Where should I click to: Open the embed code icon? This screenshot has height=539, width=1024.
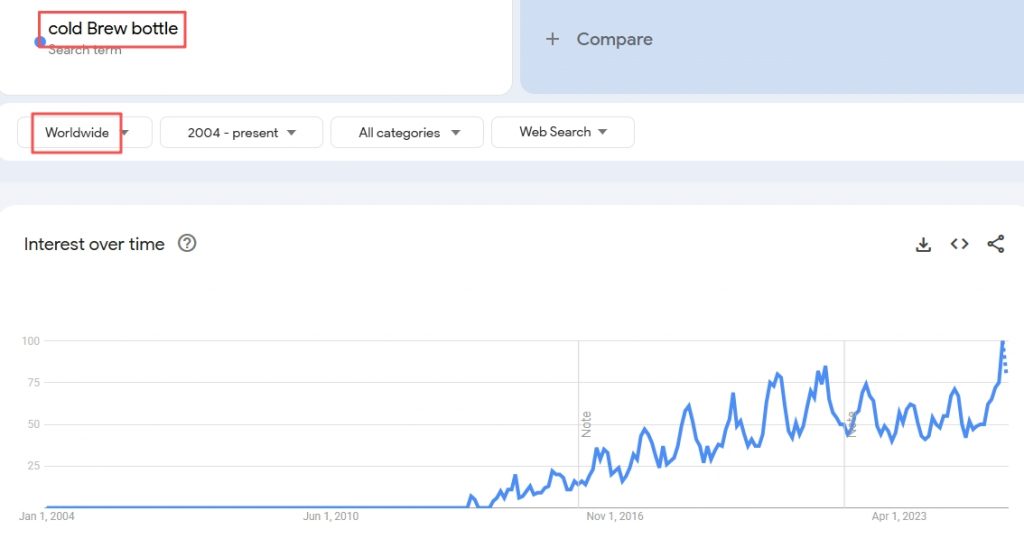959,244
